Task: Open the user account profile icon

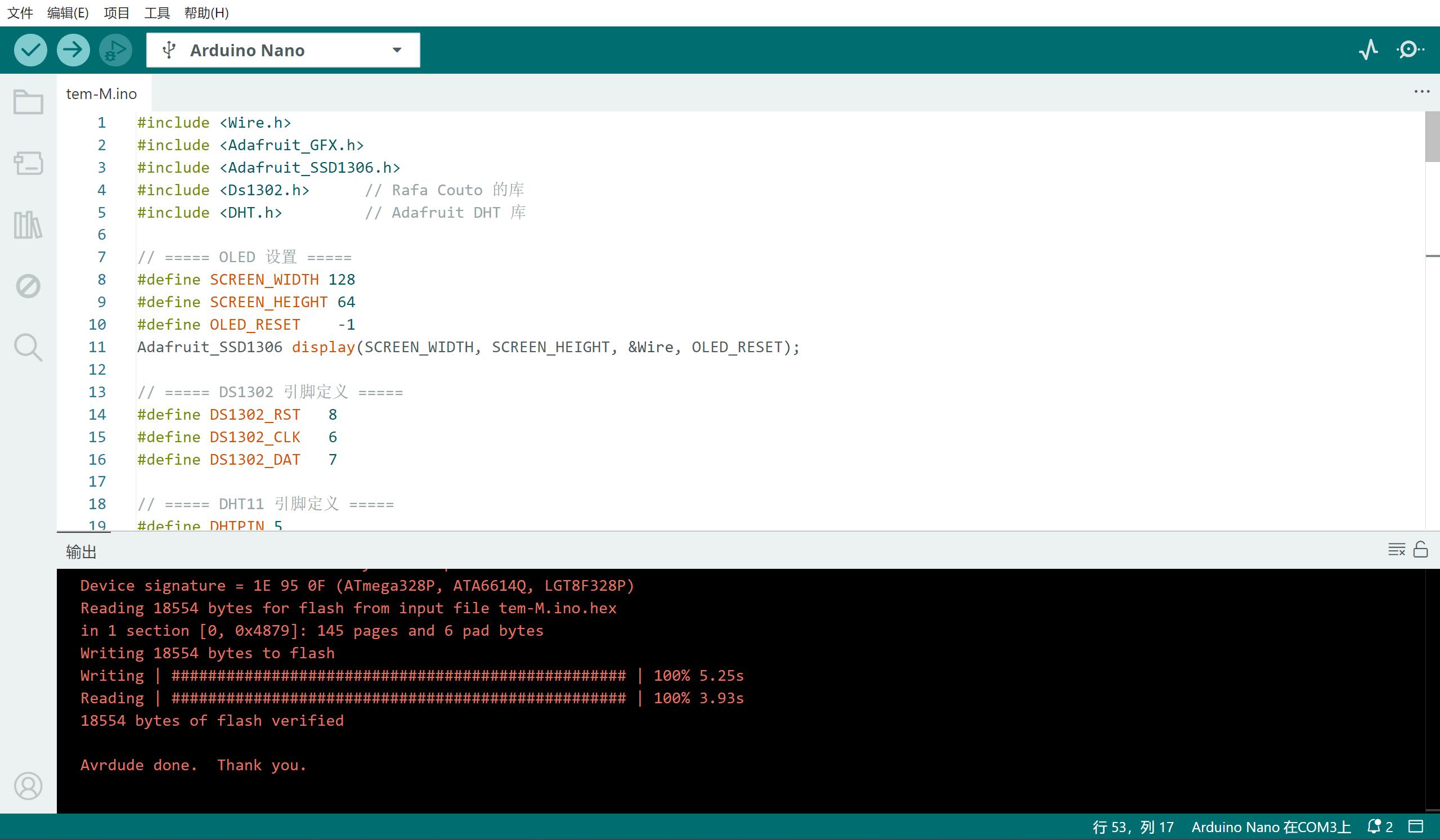Action: [x=28, y=787]
